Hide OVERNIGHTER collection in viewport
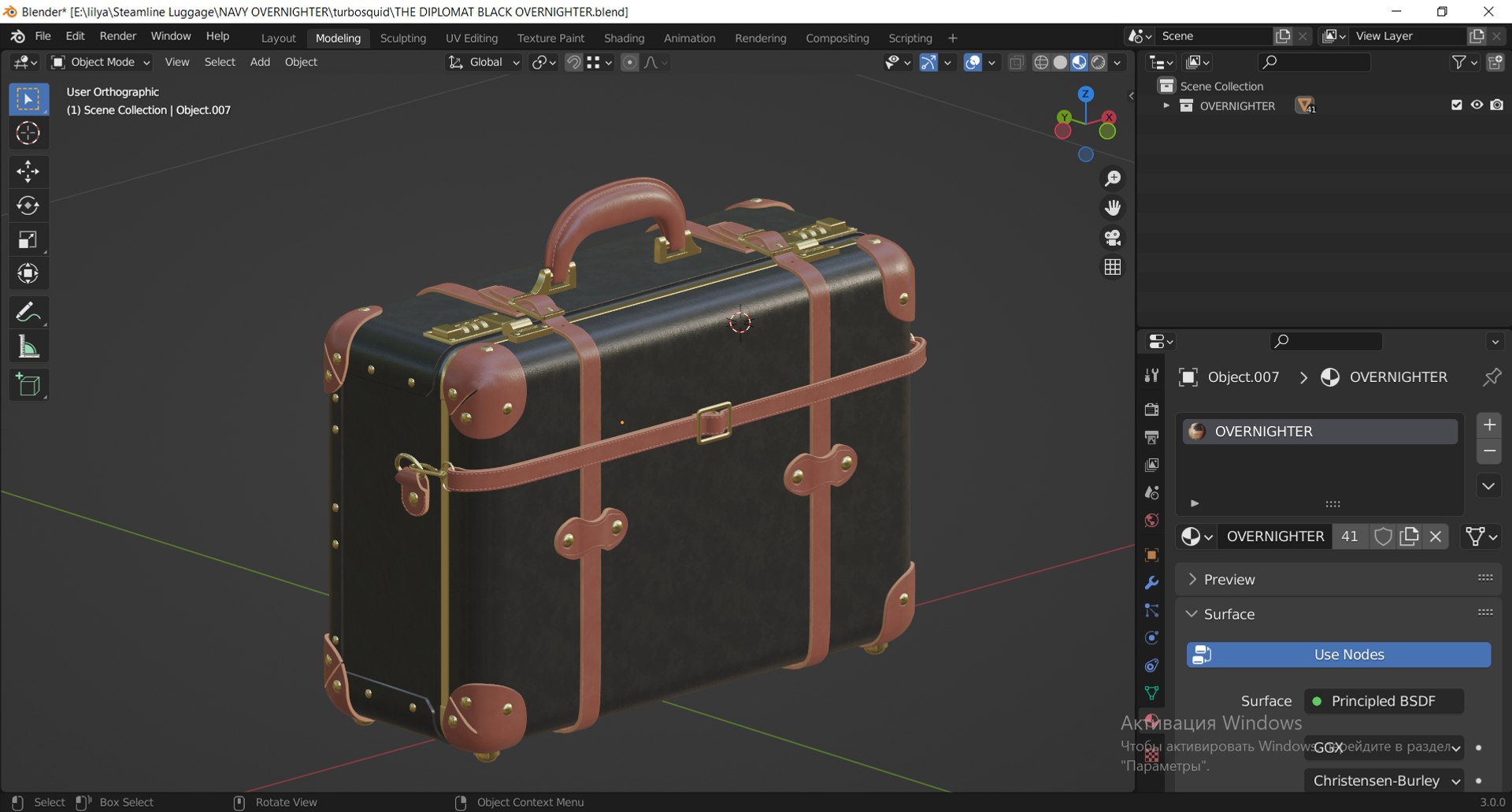This screenshot has width=1512, height=812. [x=1477, y=105]
